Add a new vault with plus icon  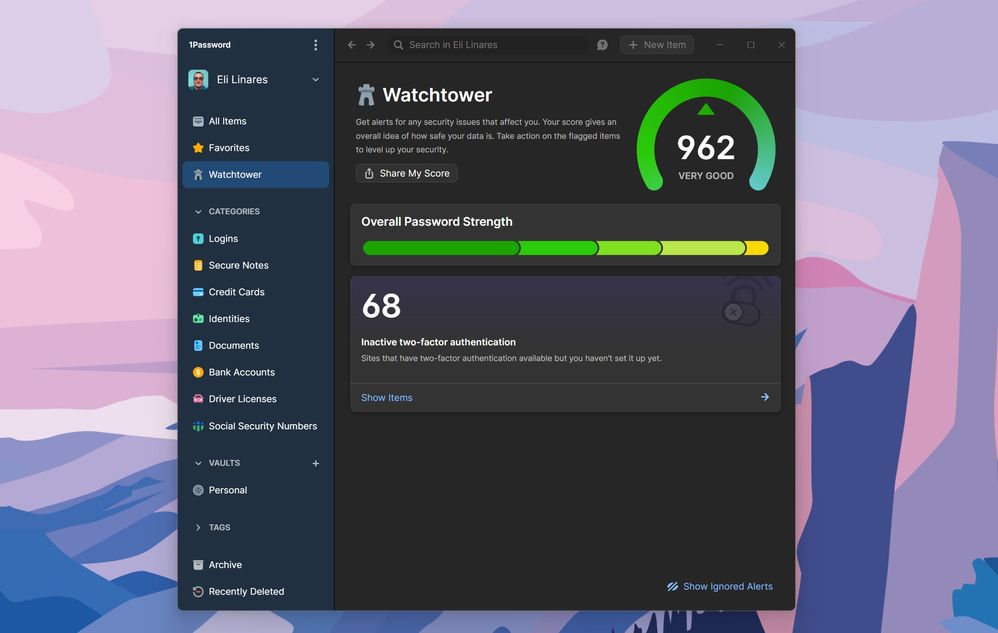316,463
